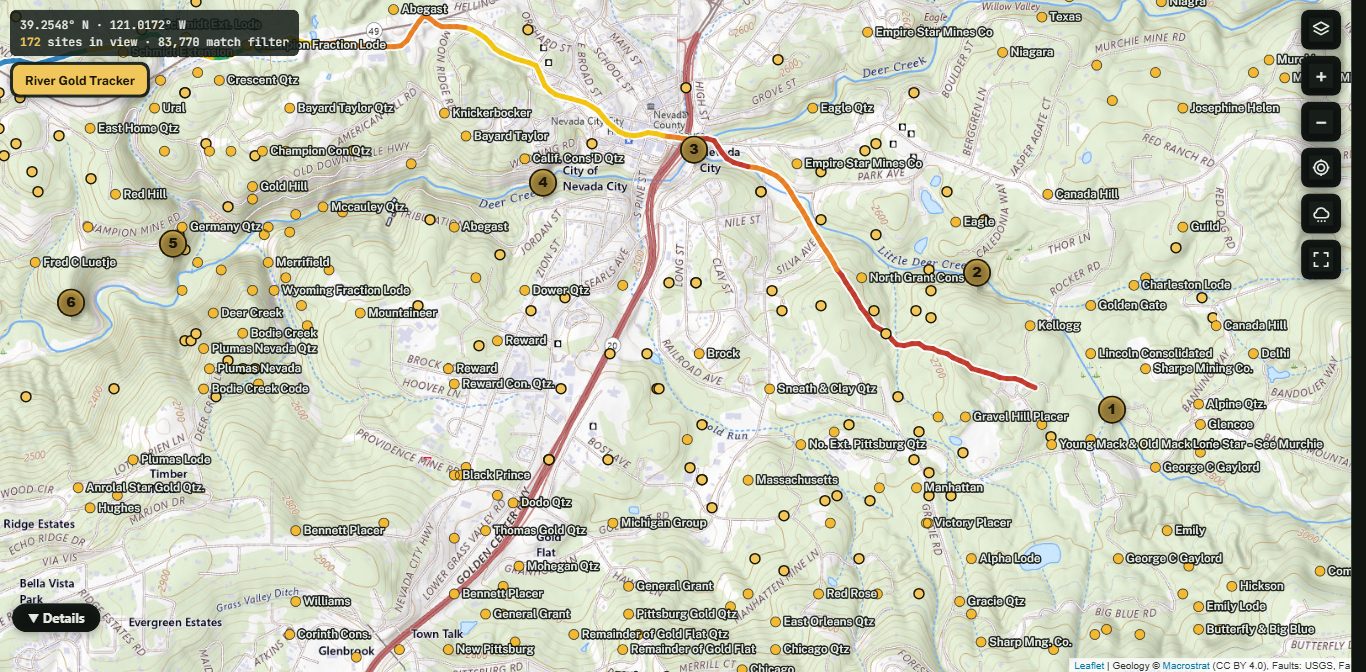
Task: Enter fullscreen map mode
Action: tap(1321, 260)
